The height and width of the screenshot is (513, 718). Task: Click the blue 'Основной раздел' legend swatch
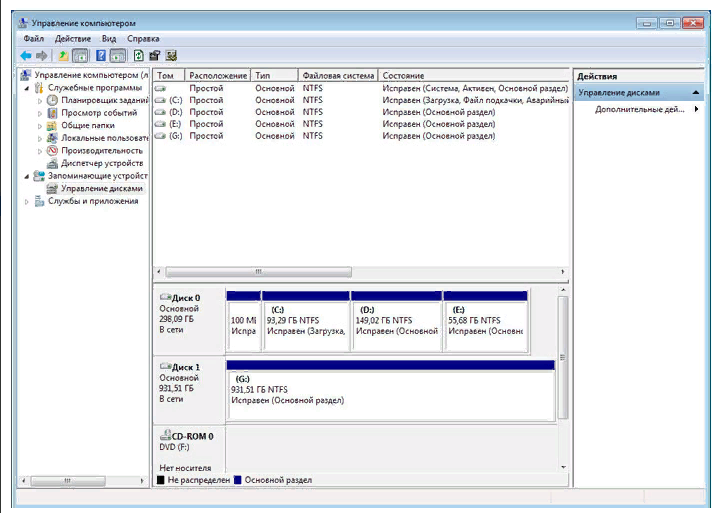(237, 480)
